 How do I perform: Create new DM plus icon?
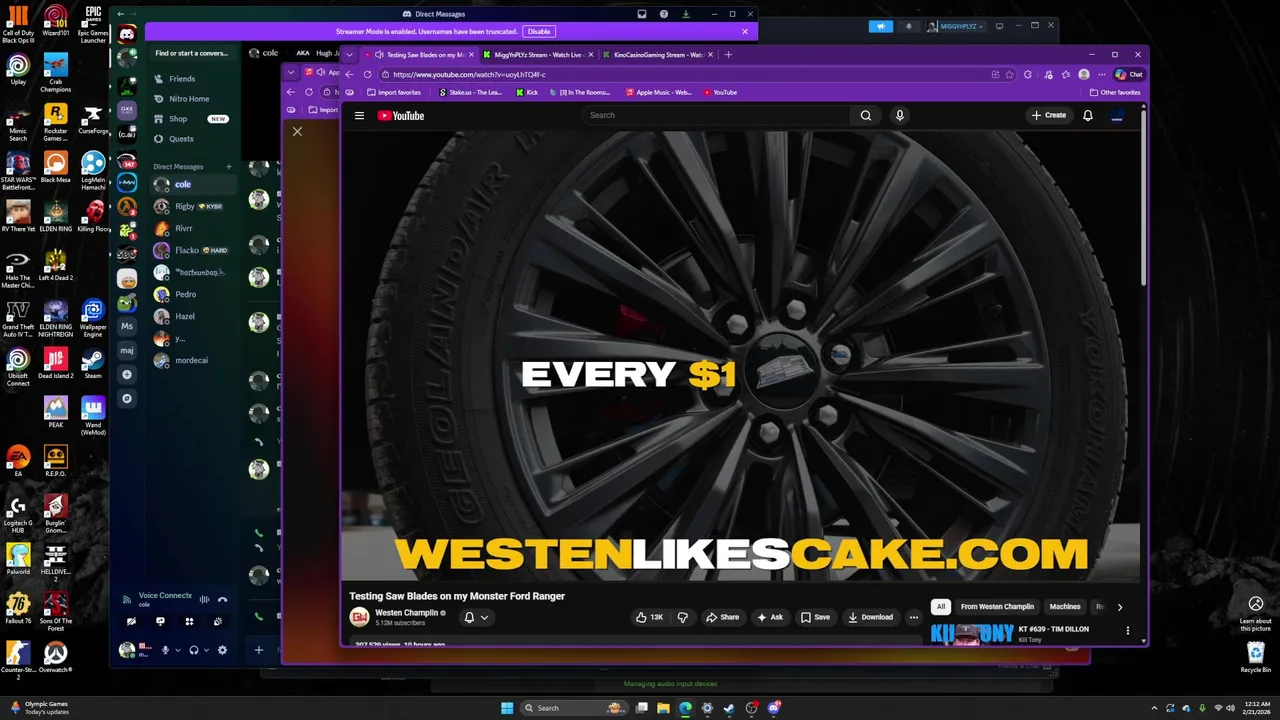point(229,167)
